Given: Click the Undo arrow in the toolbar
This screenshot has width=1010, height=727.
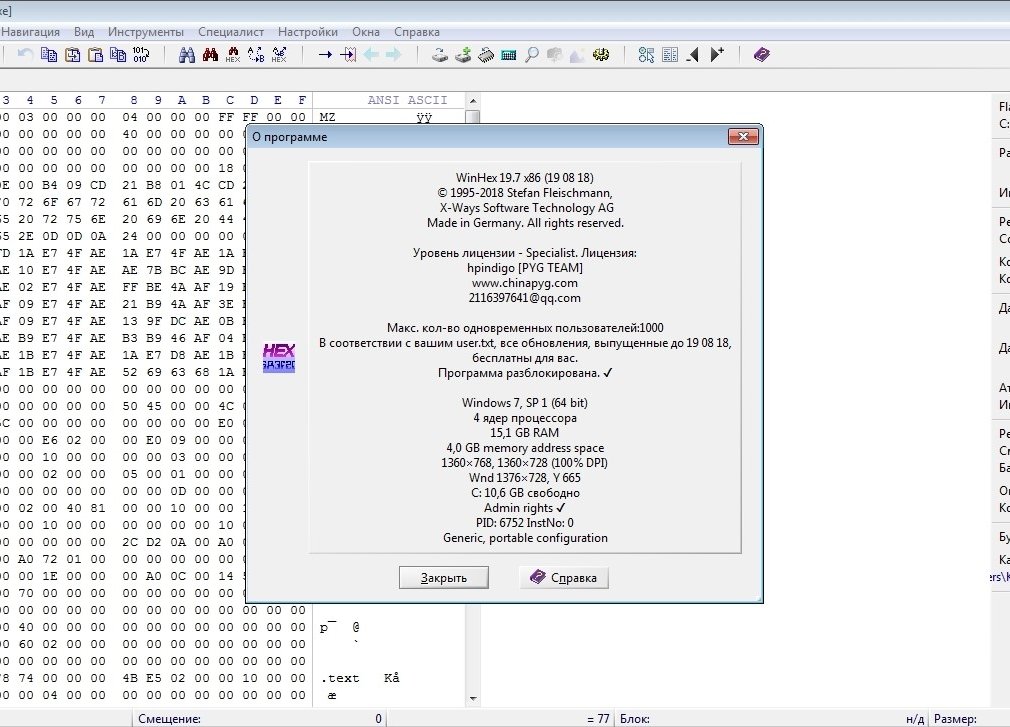Looking at the screenshot, I should [x=25, y=55].
